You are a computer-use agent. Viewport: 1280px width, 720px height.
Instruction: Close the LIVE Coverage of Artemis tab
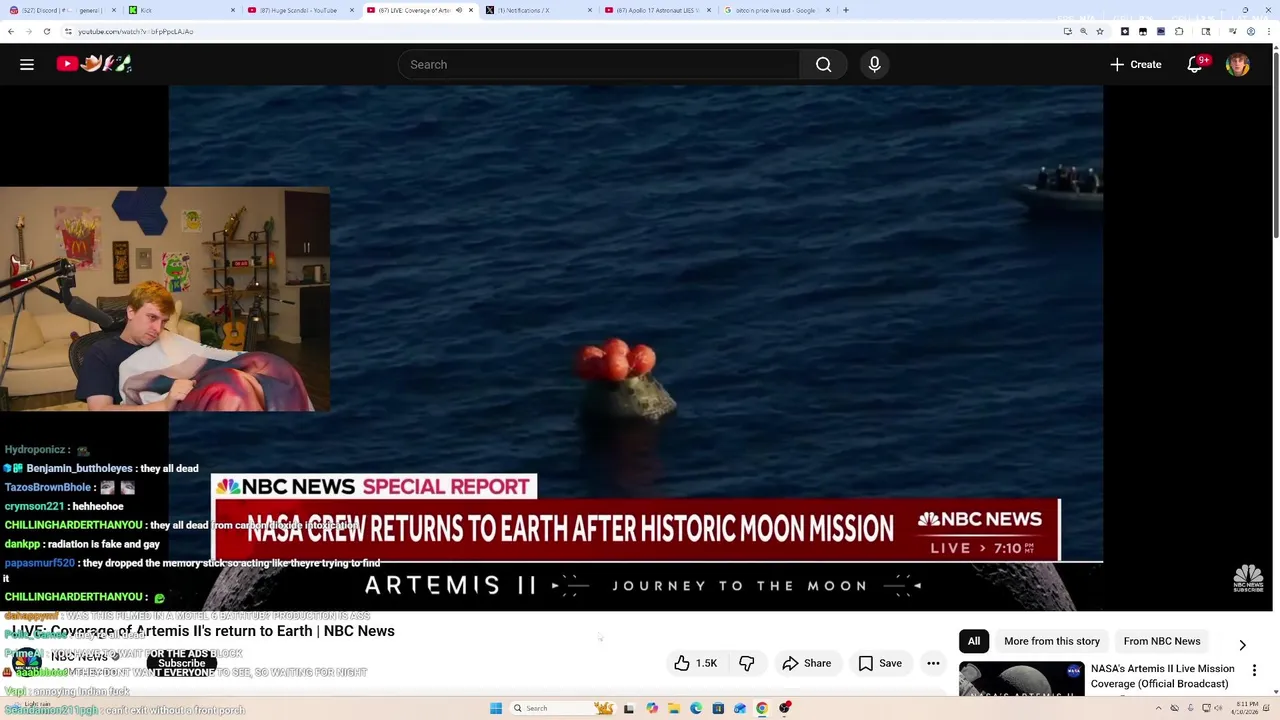pos(471,10)
